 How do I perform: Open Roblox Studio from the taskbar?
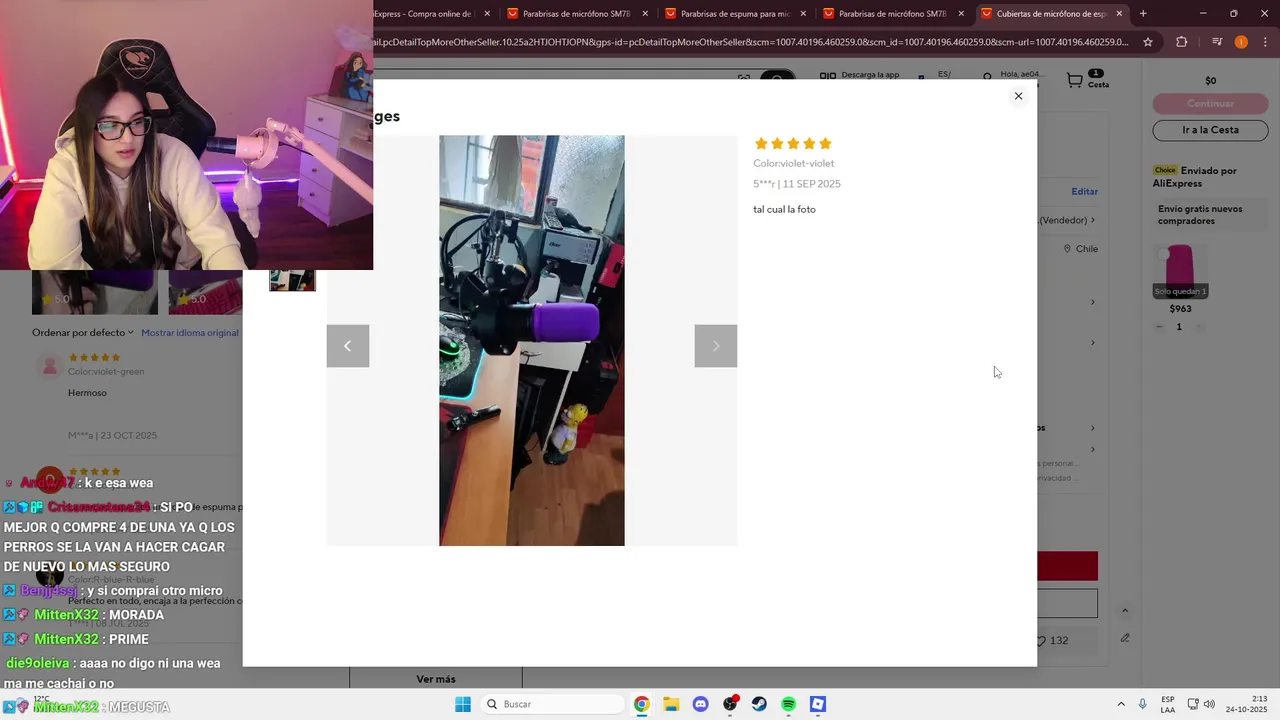pyautogui.click(x=818, y=704)
